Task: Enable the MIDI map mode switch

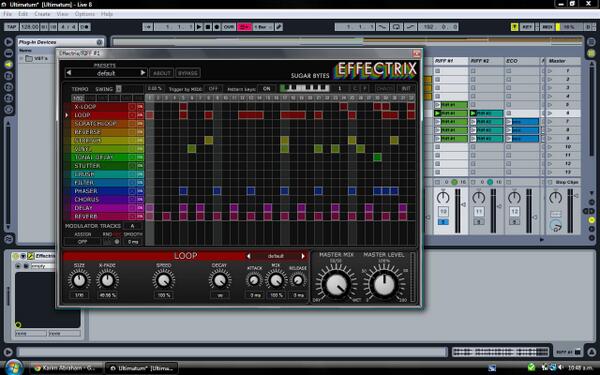Action: (548, 27)
